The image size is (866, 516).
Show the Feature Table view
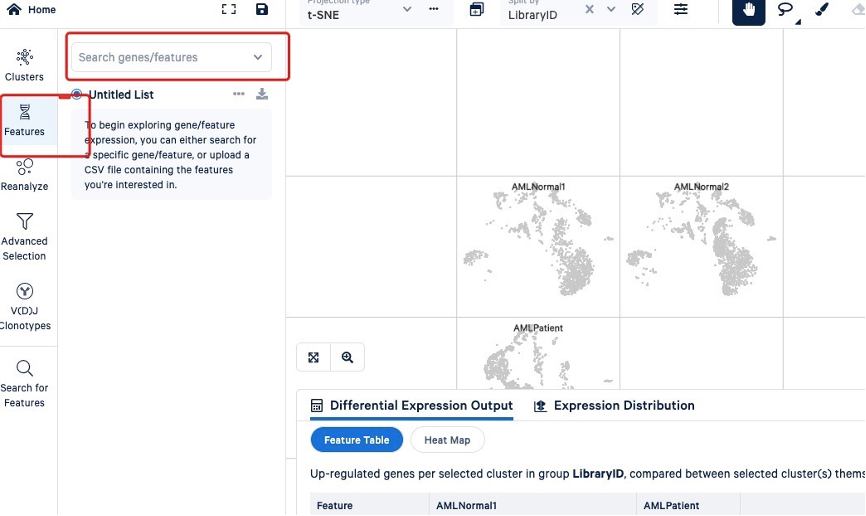pyautogui.click(x=357, y=440)
